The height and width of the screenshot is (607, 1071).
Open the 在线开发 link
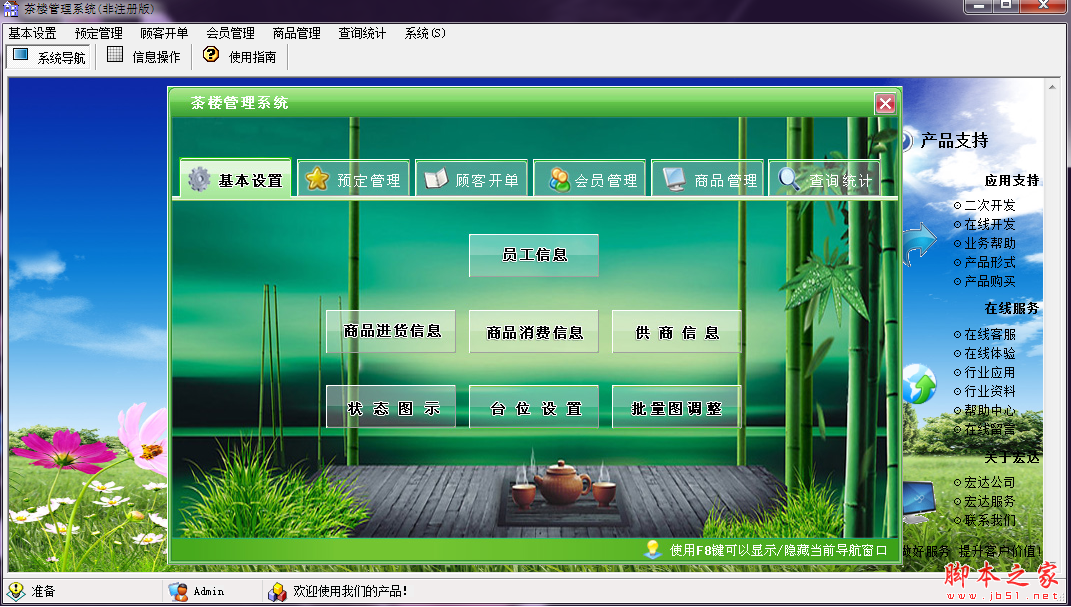coord(990,225)
